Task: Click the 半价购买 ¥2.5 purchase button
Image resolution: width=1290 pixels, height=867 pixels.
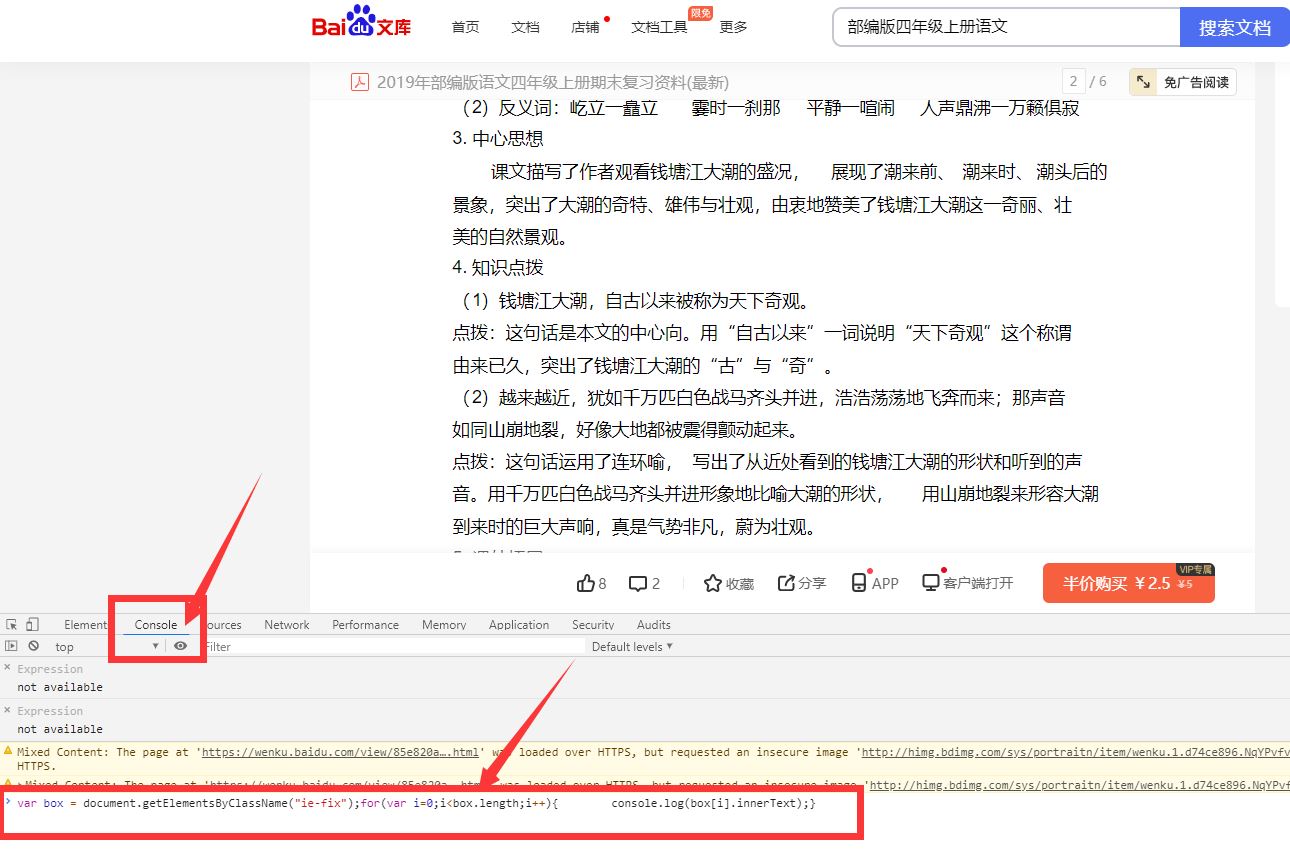Action: point(1128,582)
